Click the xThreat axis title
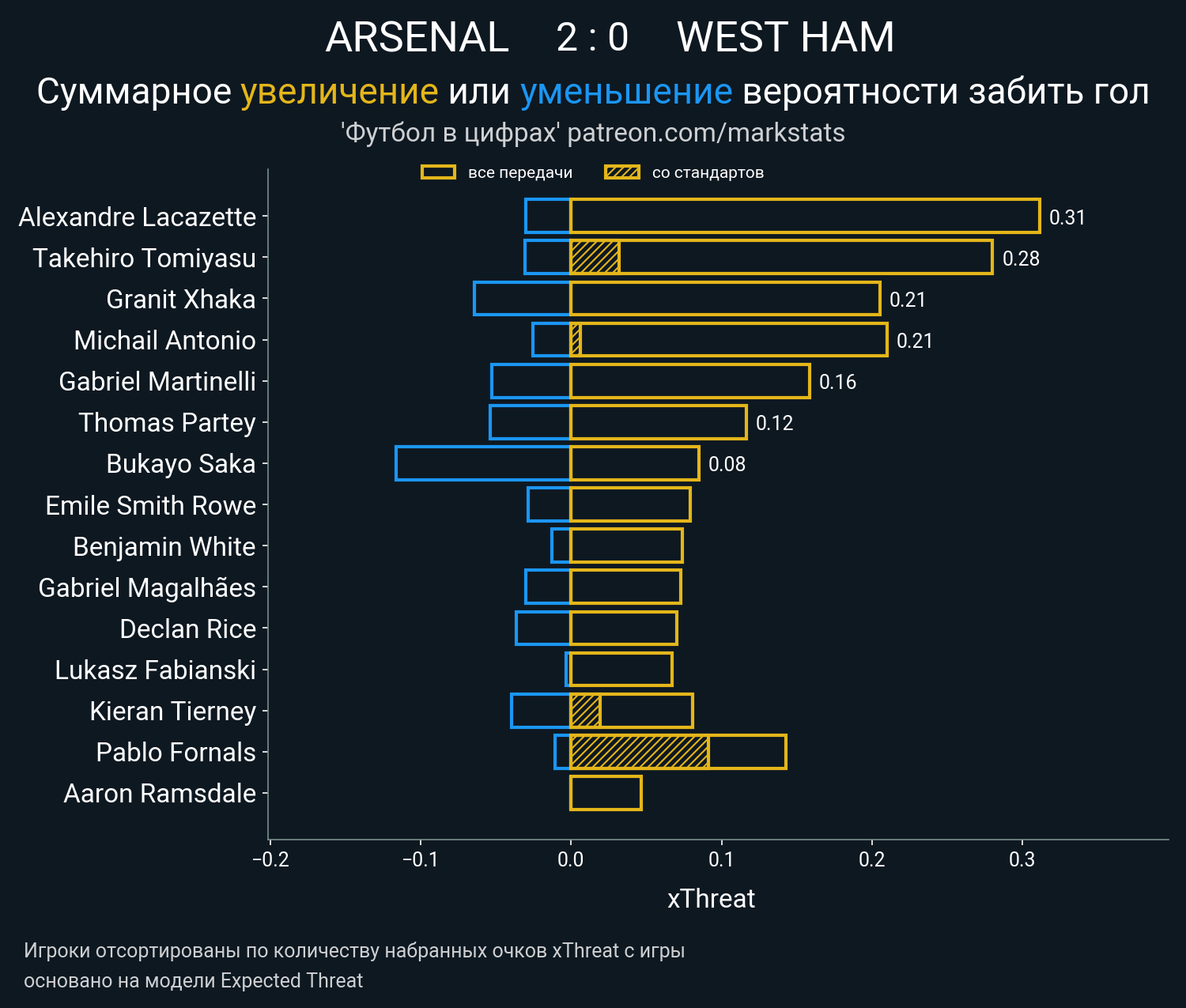 click(711, 899)
